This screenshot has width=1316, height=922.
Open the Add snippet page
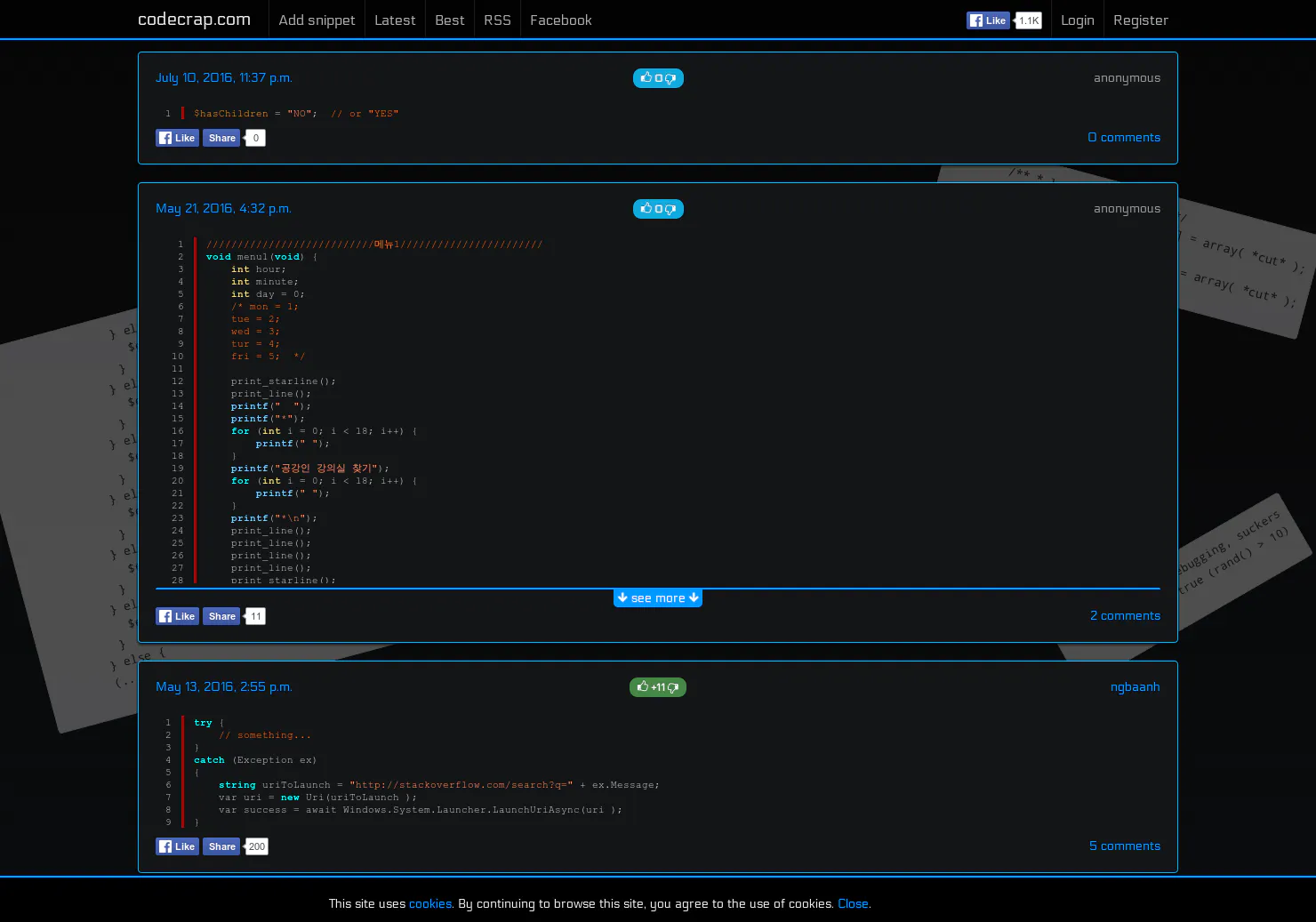click(317, 20)
